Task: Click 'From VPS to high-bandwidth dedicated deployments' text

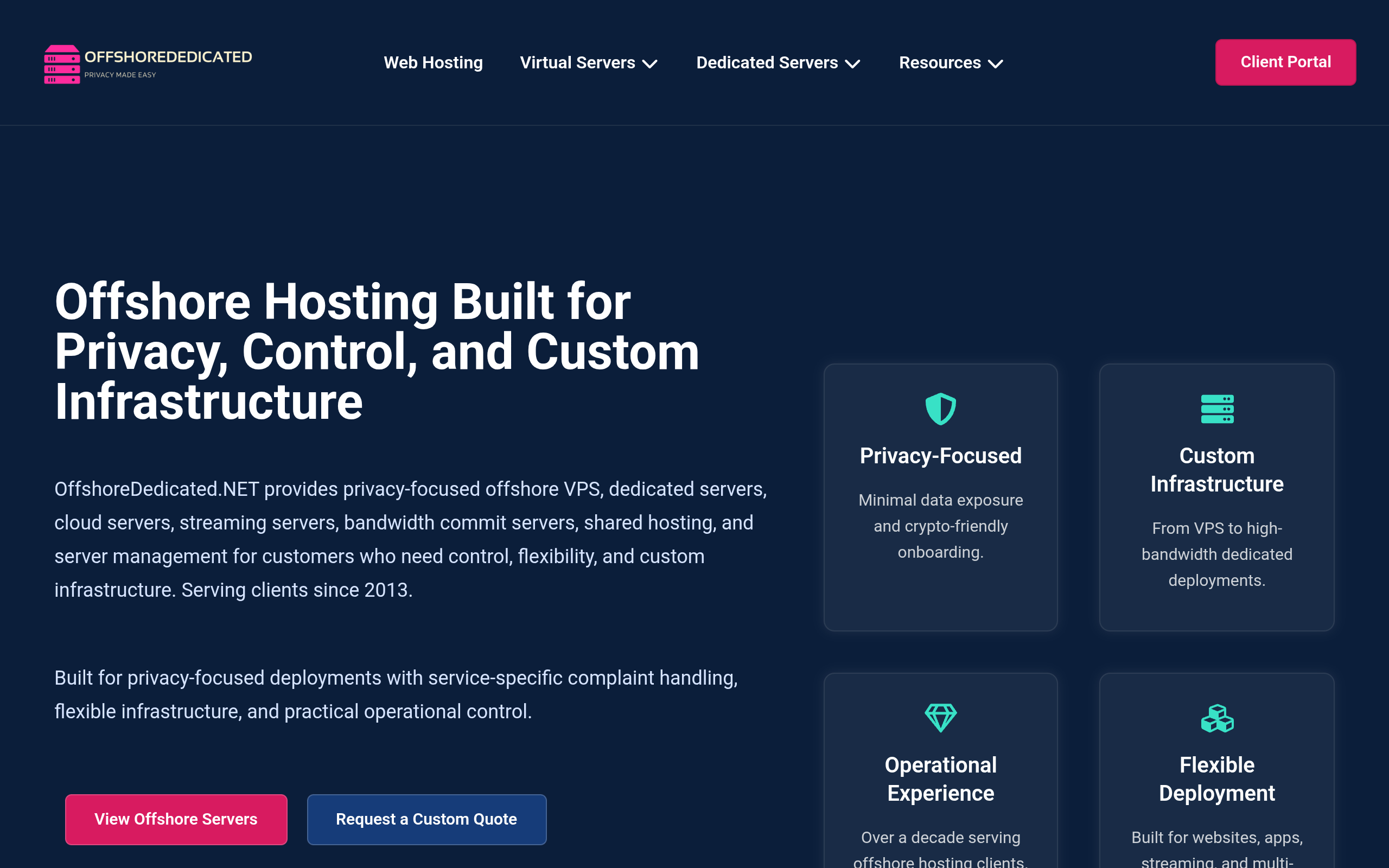Action: tap(1217, 554)
